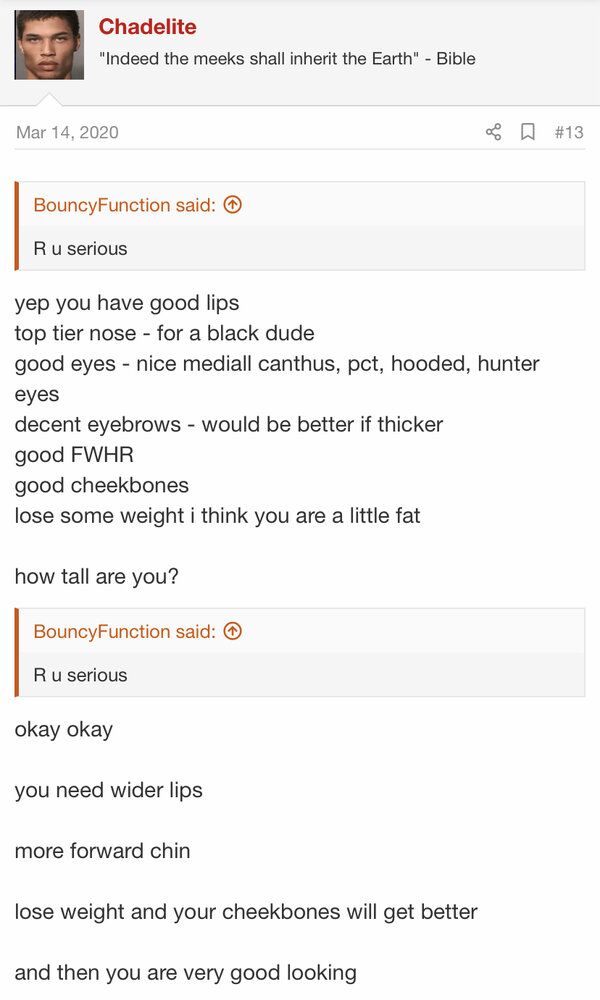
Task: Click the line 'you need wider lips'
Action: pyautogui.click(x=108, y=790)
